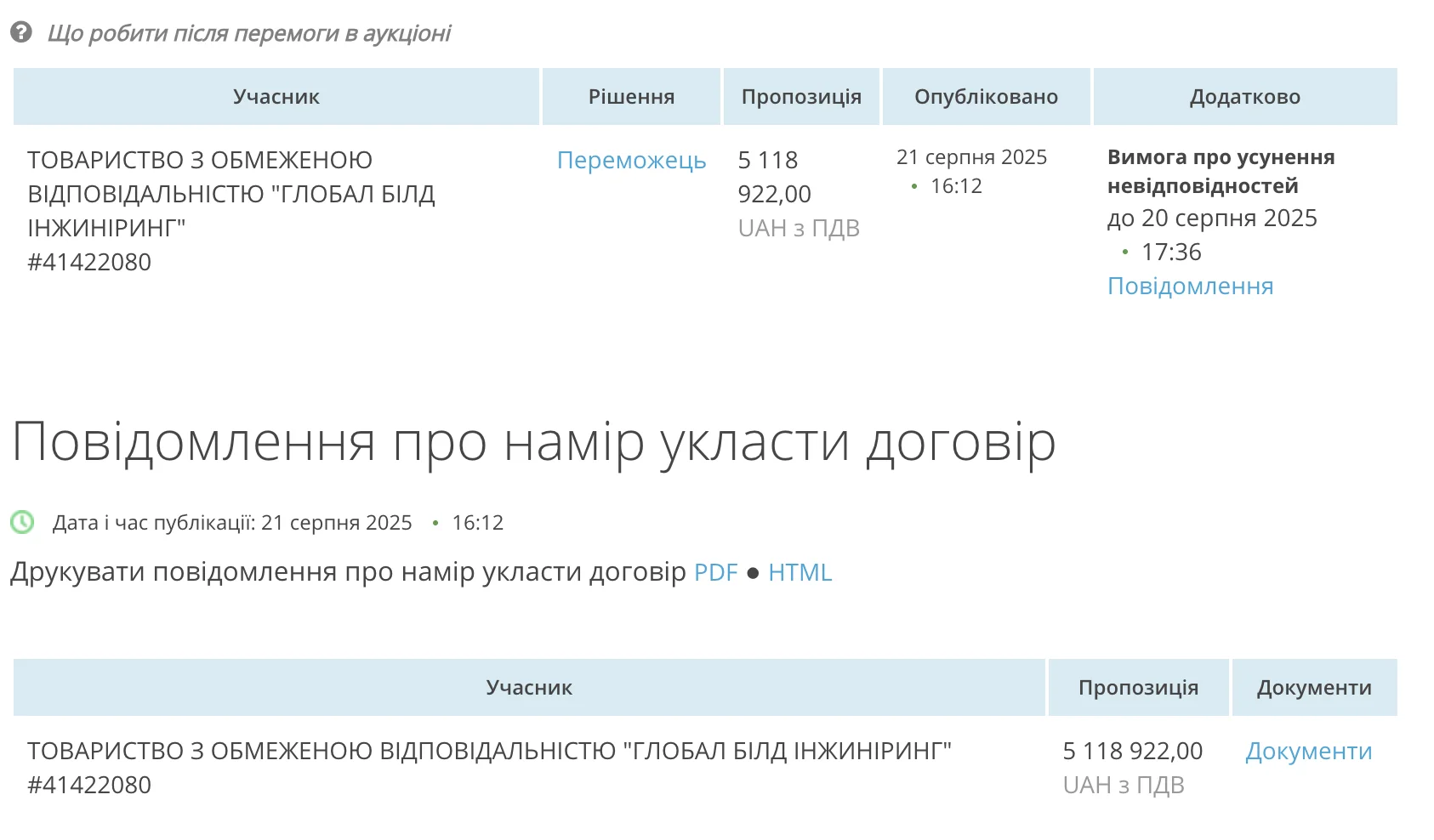Click 'Пропозиція' header in the first table
This screenshot has height=840, width=1434.
coord(801,97)
